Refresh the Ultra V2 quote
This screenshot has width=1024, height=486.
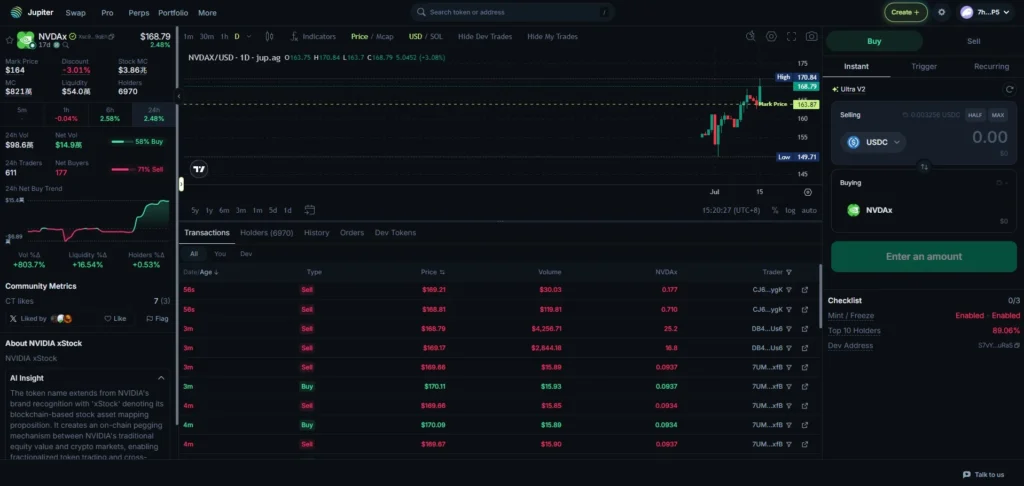tap(1009, 89)
